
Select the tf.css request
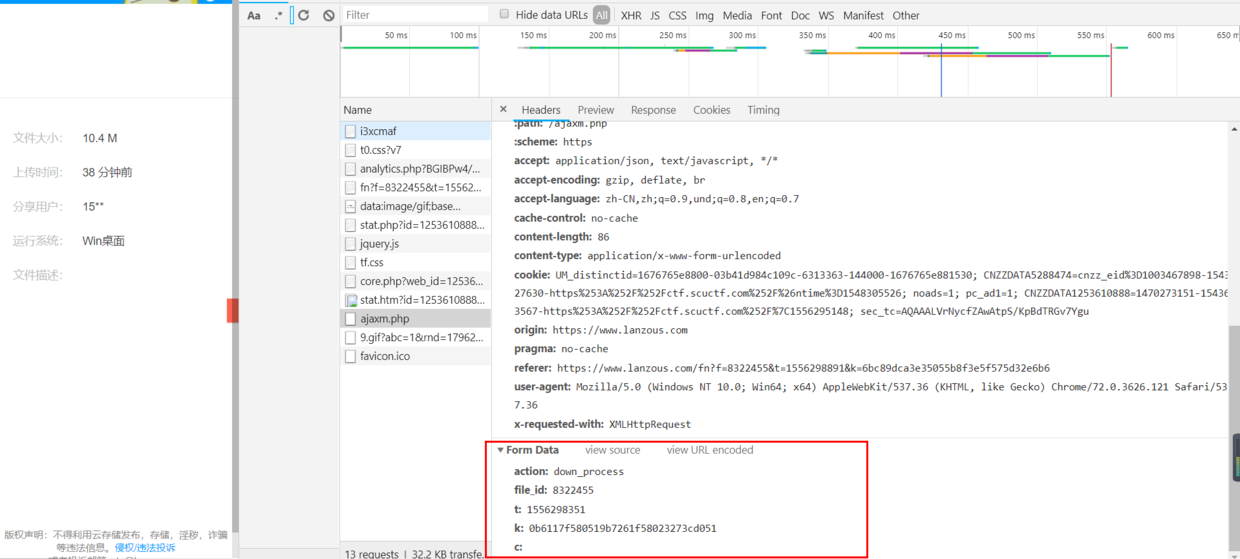415,262
